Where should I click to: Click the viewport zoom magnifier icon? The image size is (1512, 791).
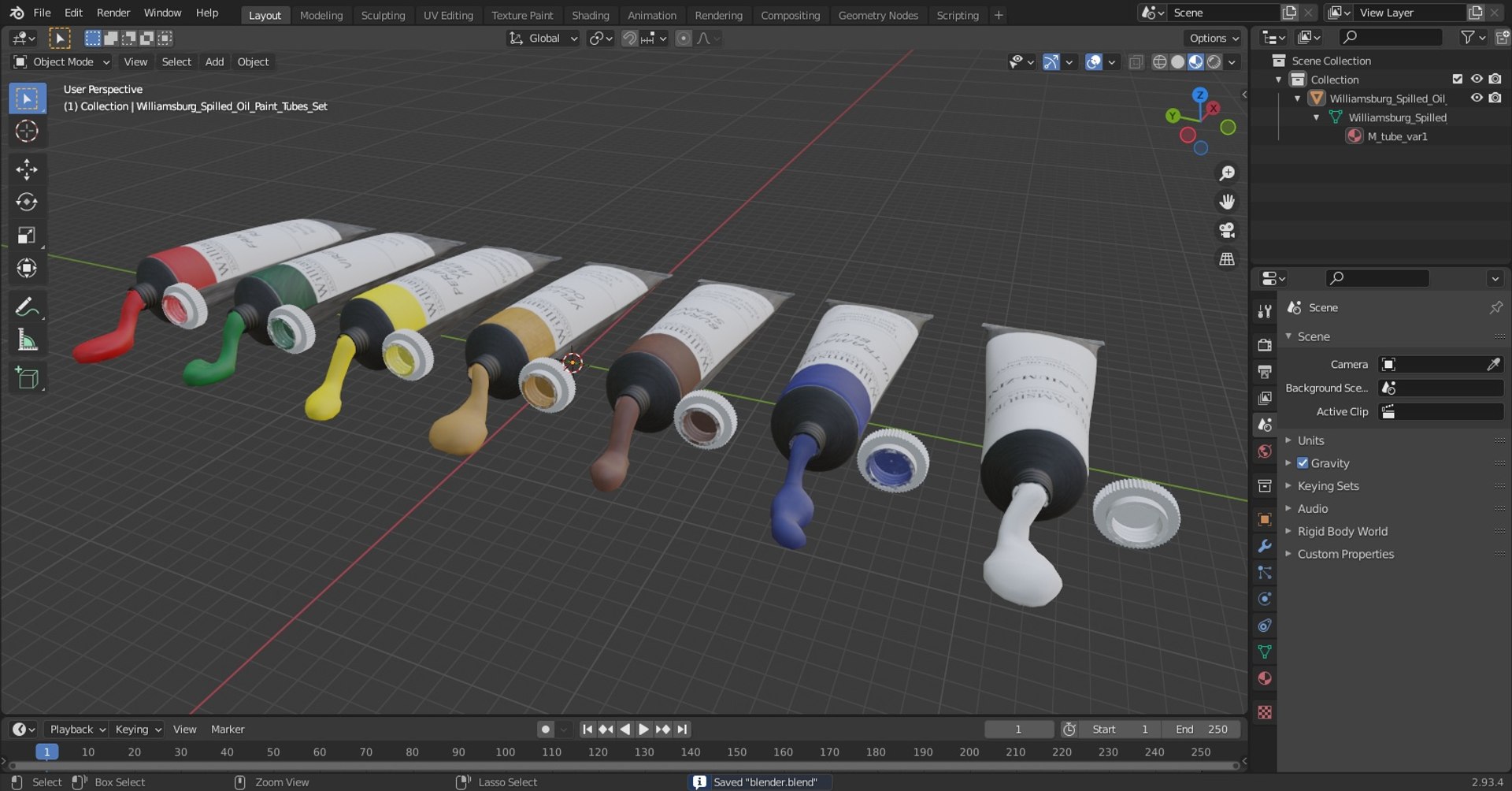[1227, 173]
